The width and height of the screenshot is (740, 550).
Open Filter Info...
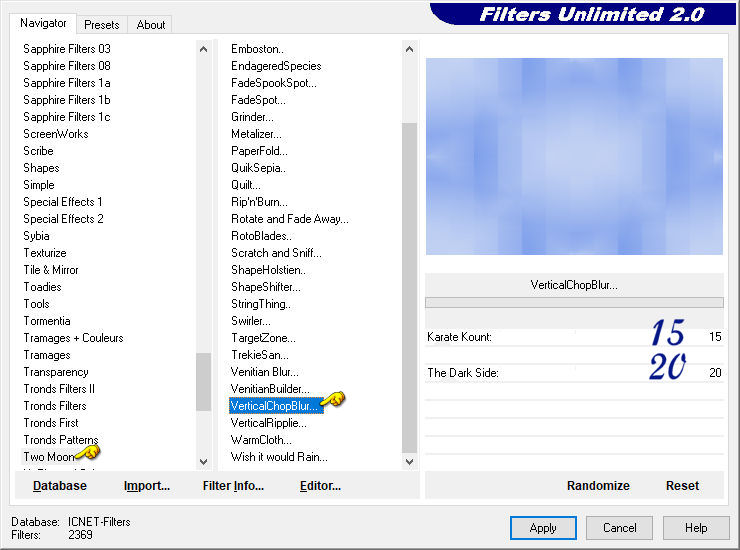coord(233,485)
